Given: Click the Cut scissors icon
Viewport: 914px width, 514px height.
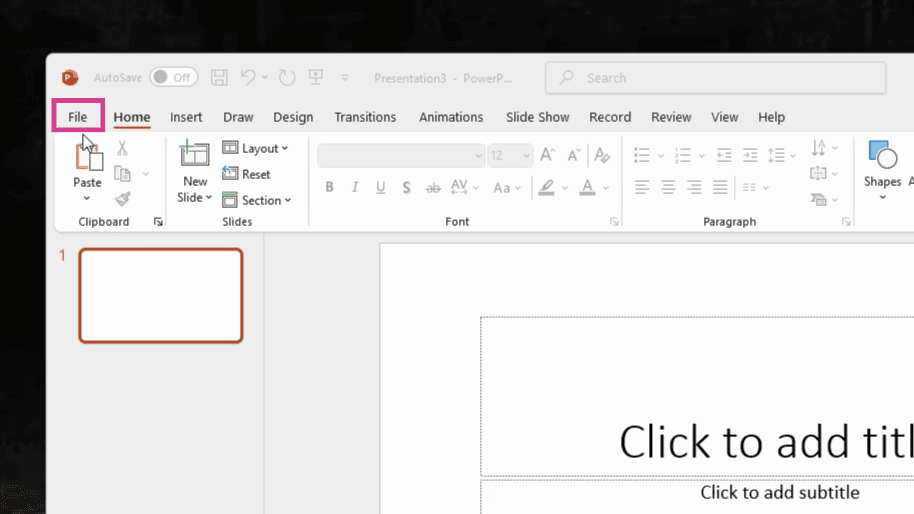Looking at the screenshot, I should click(122, 148).
